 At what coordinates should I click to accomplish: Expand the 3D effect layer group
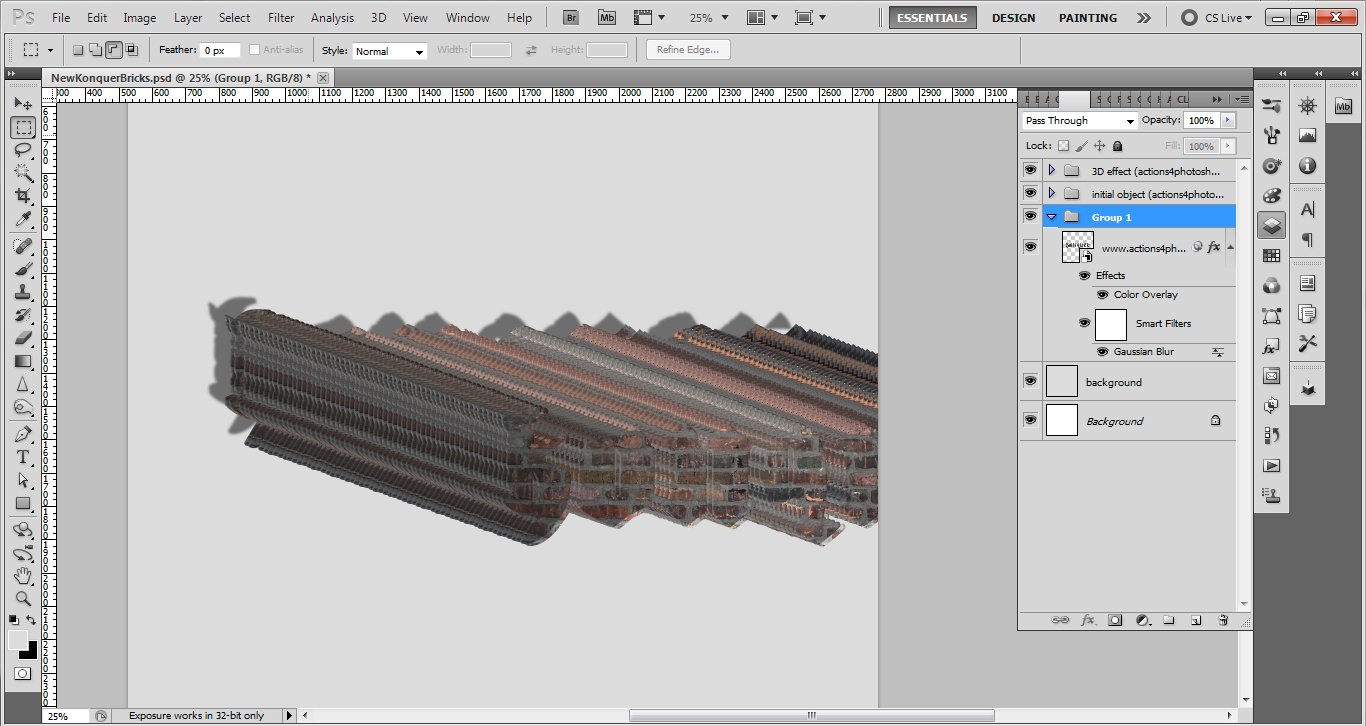1051,171
